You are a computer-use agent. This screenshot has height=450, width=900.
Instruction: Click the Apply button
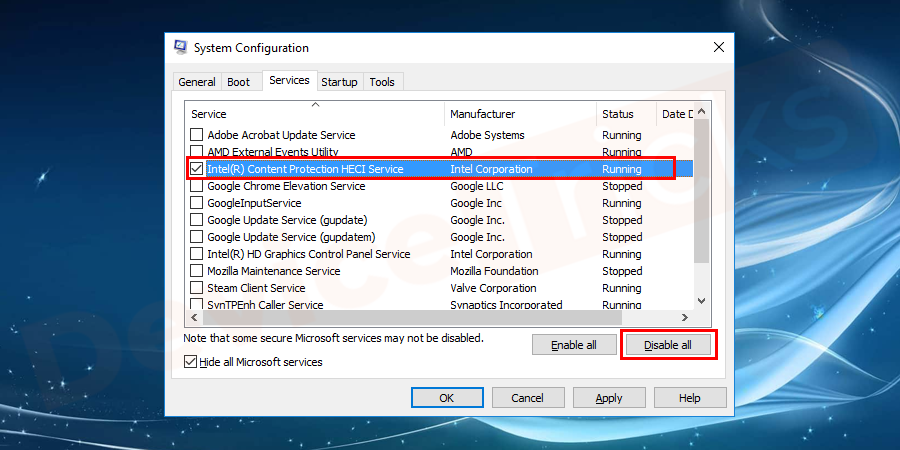point(609,398)
